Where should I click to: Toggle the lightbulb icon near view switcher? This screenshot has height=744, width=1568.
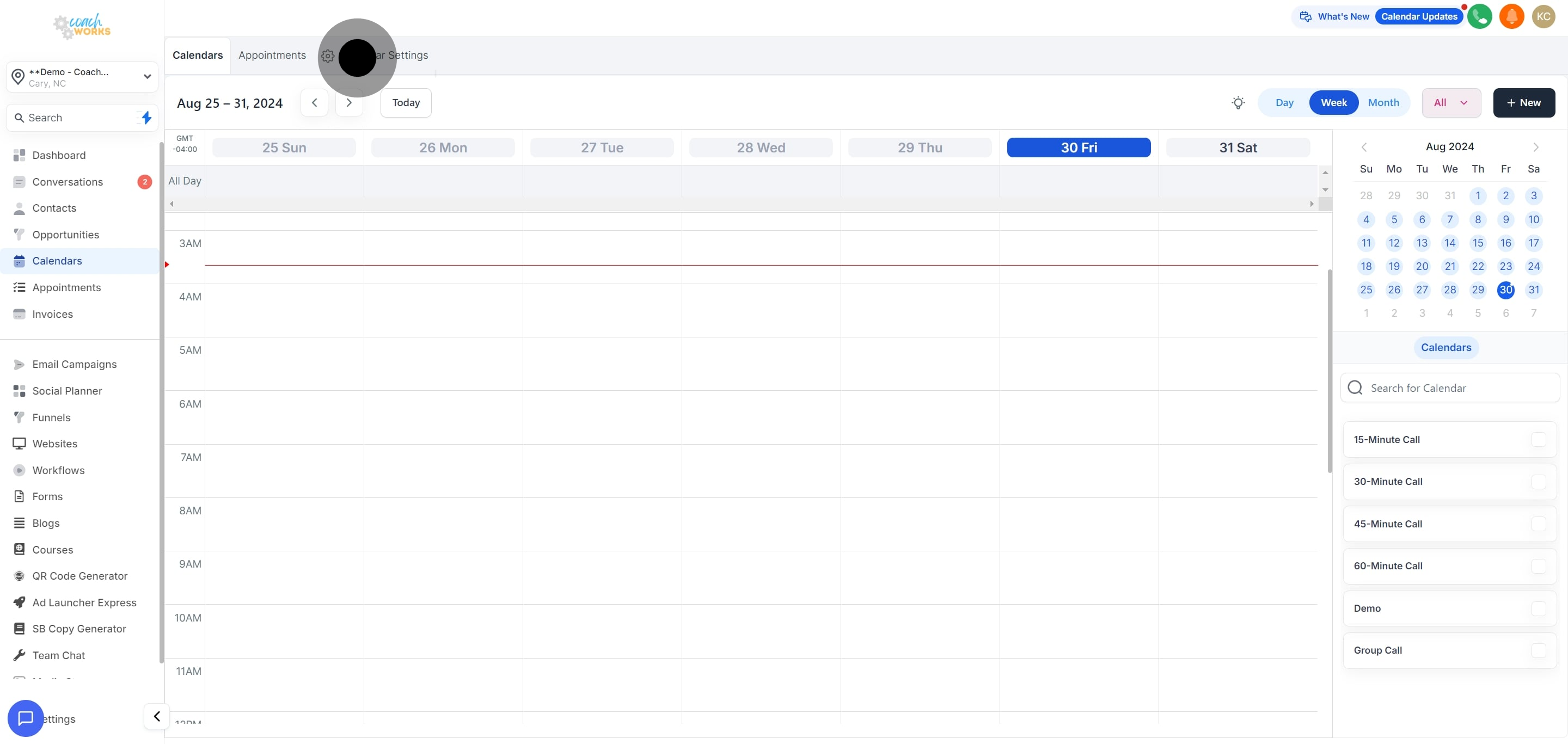coord(1238,103)
